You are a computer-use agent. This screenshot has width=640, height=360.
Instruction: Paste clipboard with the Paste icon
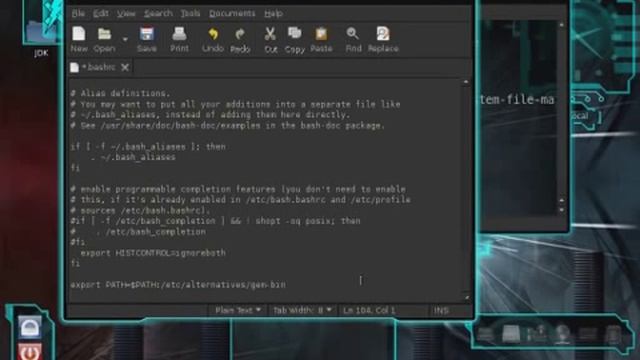click(x=321, y=39)
